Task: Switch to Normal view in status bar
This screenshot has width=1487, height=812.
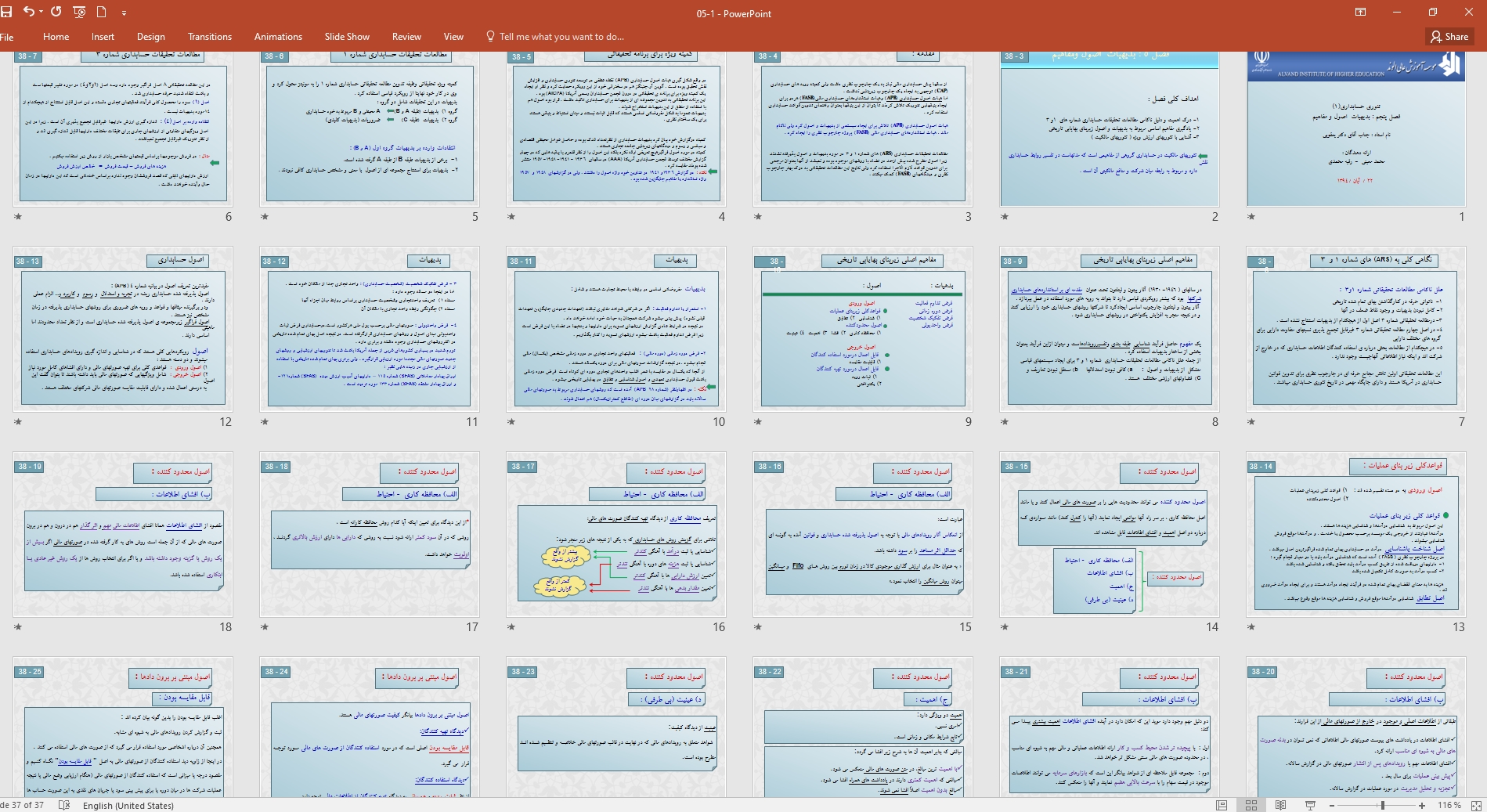Action: click(x=1222, y=805)
